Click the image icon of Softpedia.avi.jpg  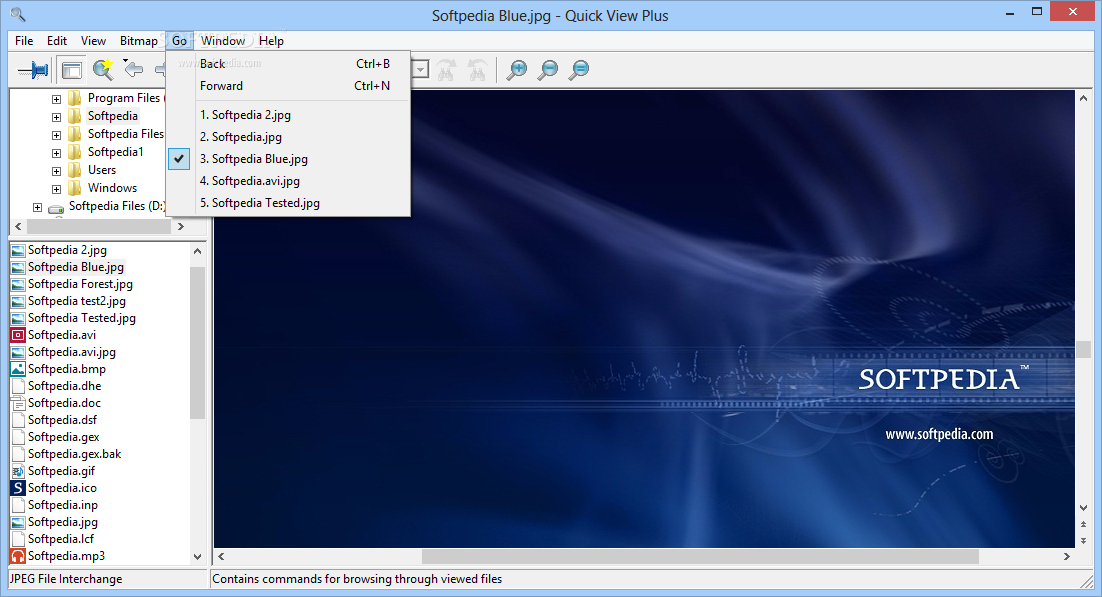click(18, 352)
